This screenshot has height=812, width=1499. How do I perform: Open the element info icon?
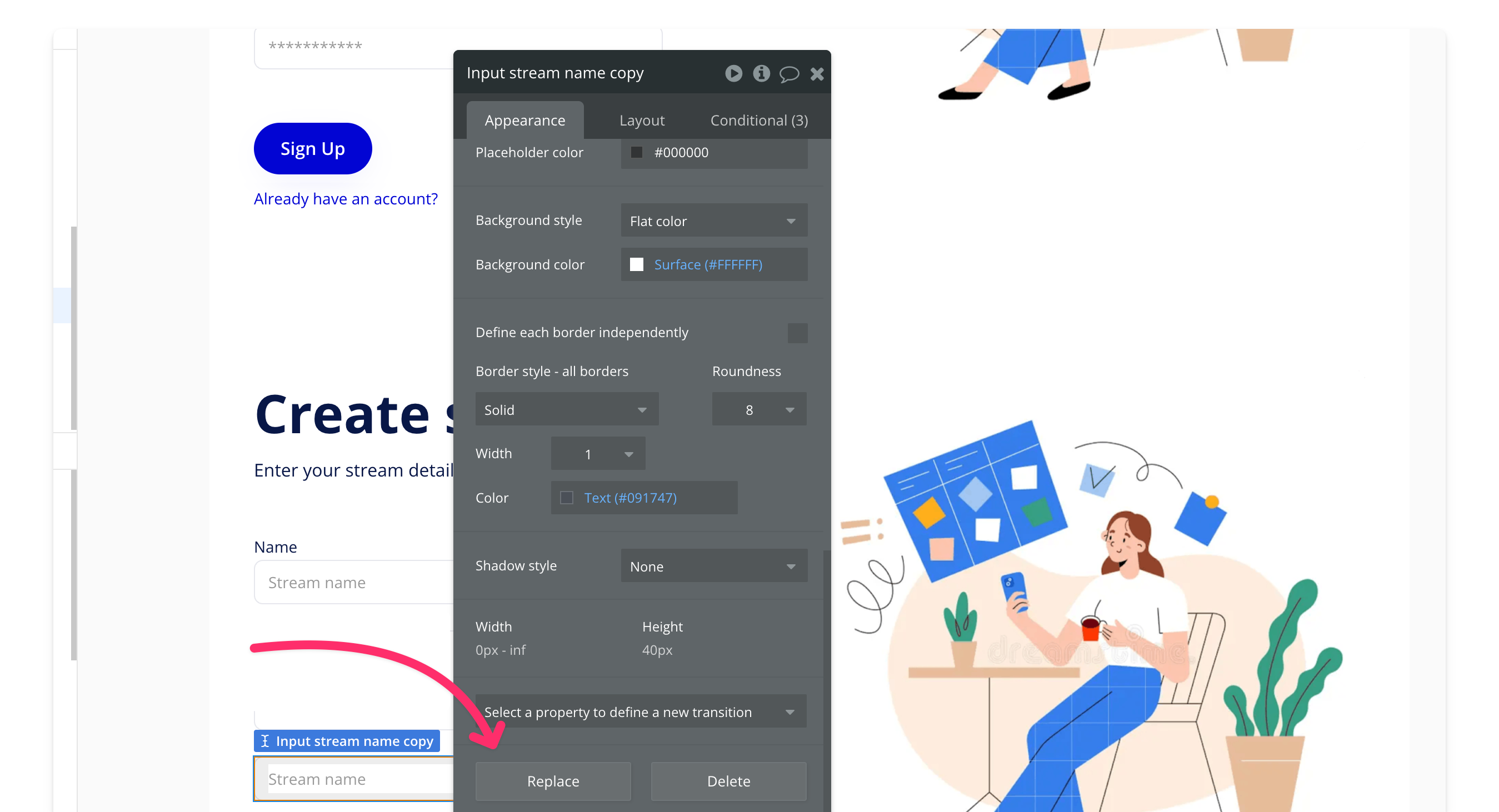coord(761,74)
